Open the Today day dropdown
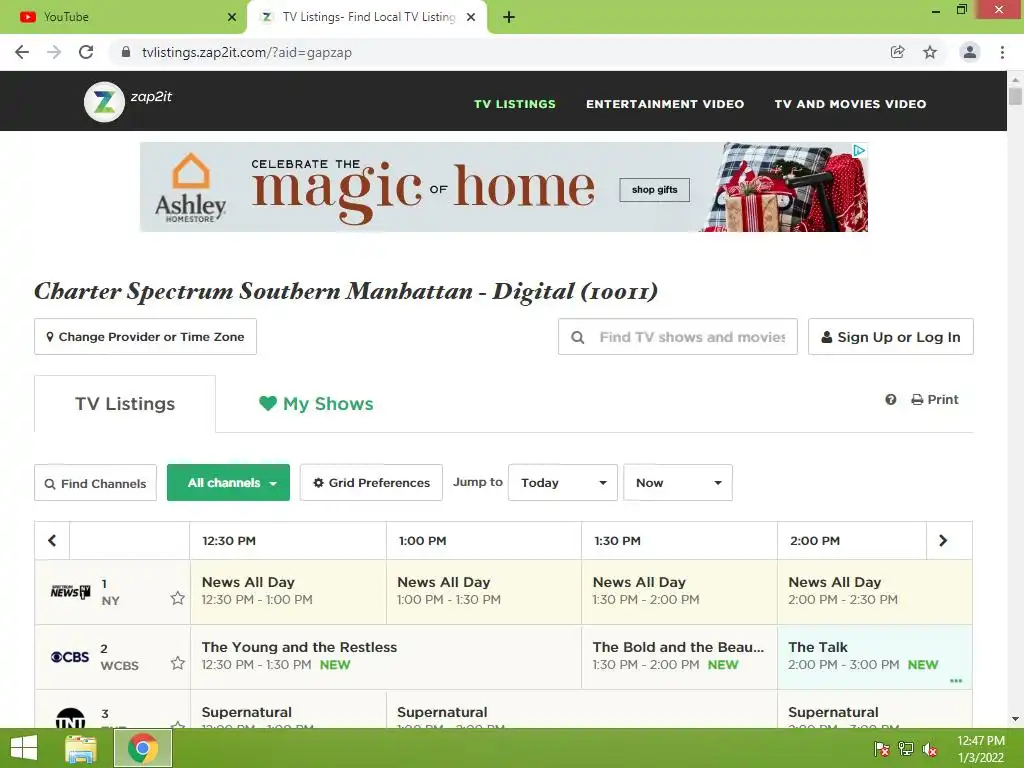Screen dimensions: 1024x768 [x=563, y=483]
